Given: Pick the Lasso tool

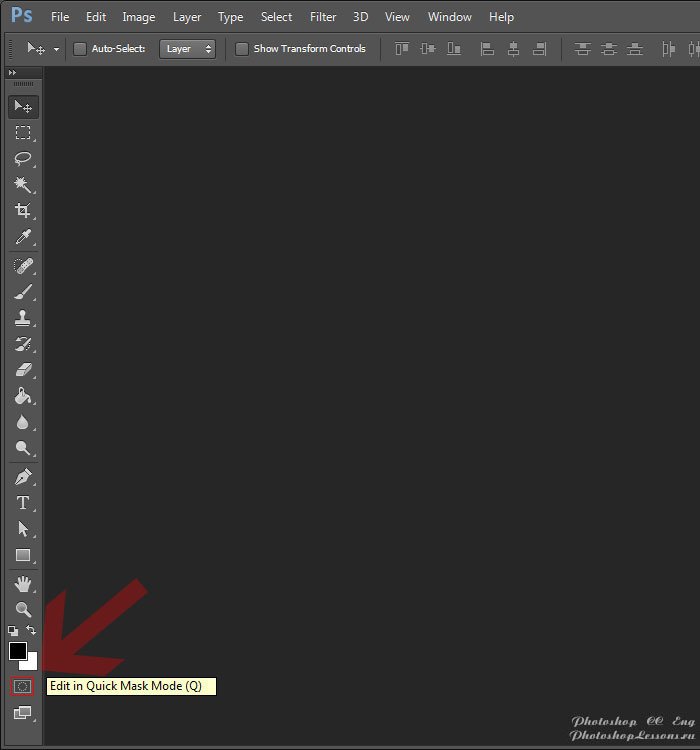Looking at the screenshot, I should 23,159.
